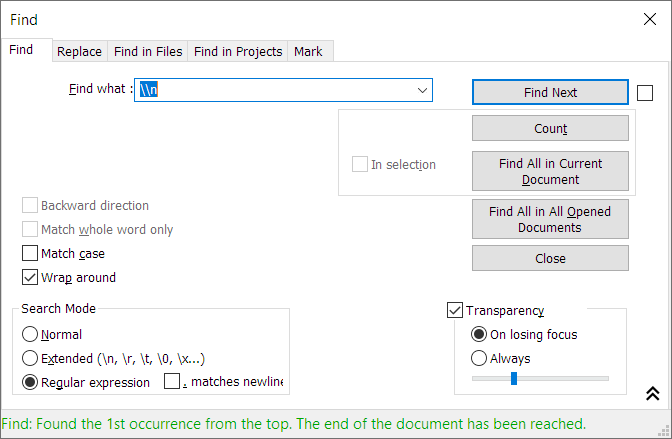Select Extended search mode radio
This screenshot has height=439, width=672.
30,358
